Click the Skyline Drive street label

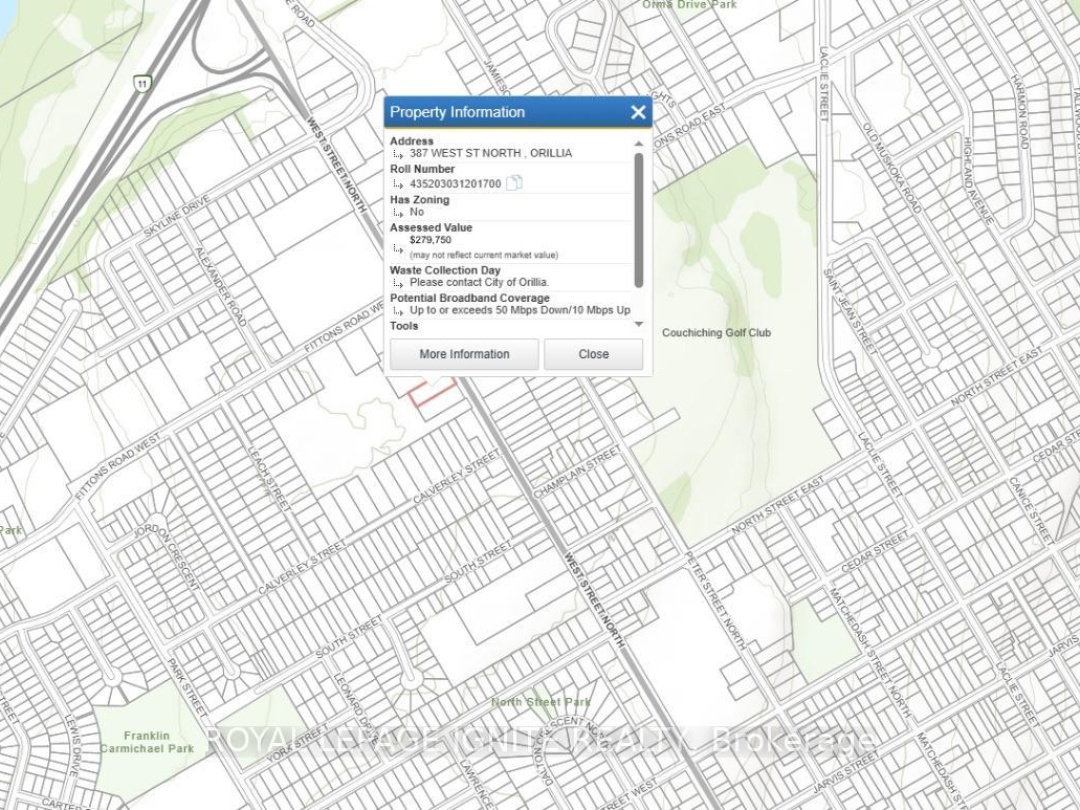(x=176, y=216)
